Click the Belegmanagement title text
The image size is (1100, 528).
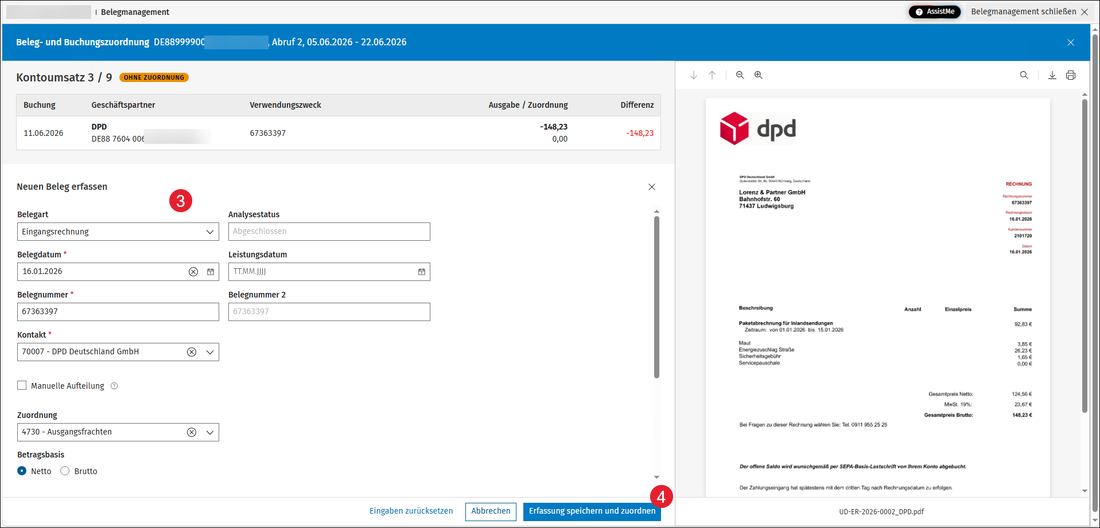point(135,12)
